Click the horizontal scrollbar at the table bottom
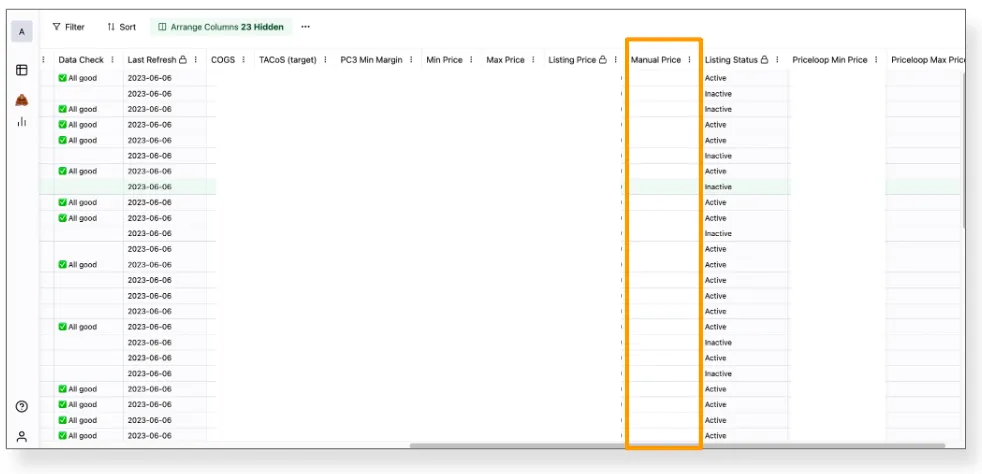The image size is (982, 474). point(677,446)
